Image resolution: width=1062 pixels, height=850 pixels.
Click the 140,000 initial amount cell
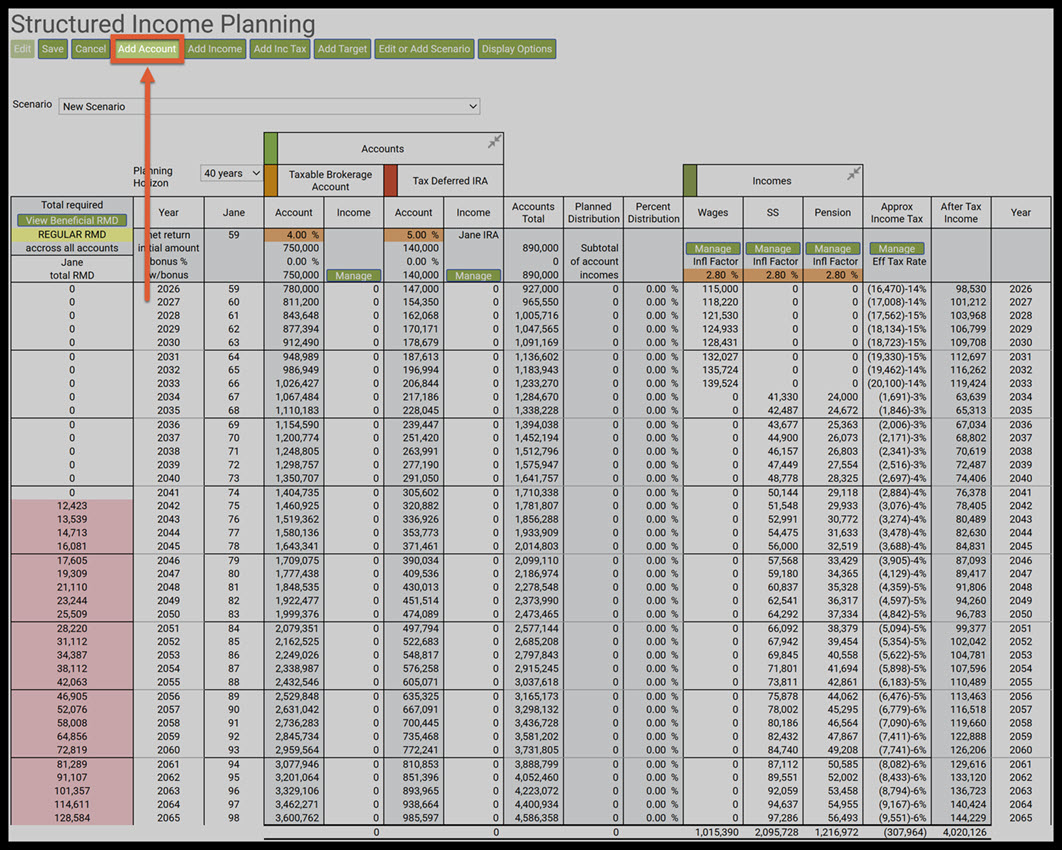click(421, 249)
